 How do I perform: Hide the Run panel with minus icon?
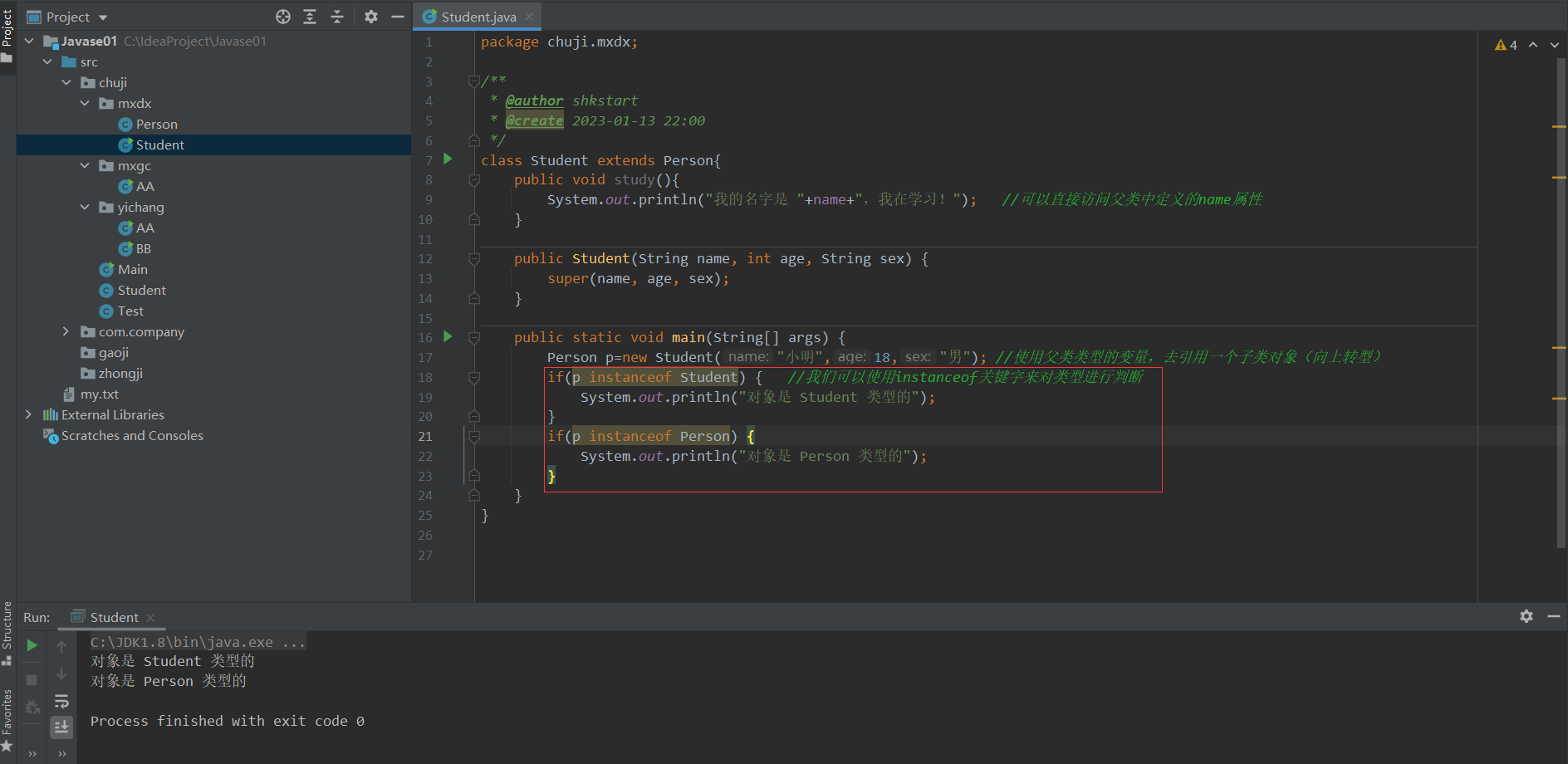point(1554,616)
